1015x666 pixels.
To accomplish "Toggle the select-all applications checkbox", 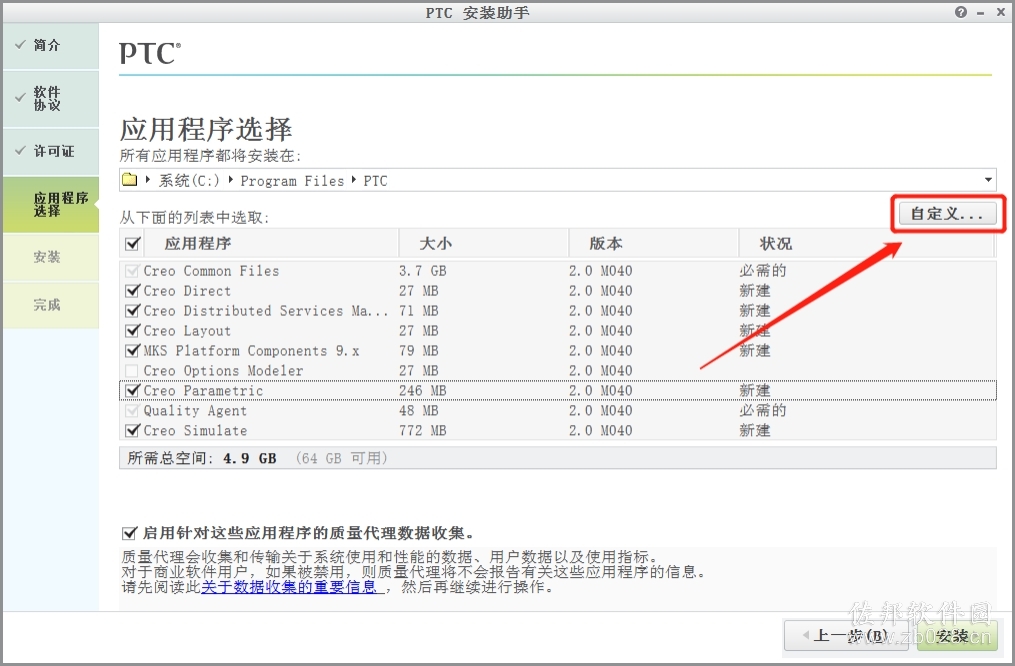I will [x=133, y=243].
